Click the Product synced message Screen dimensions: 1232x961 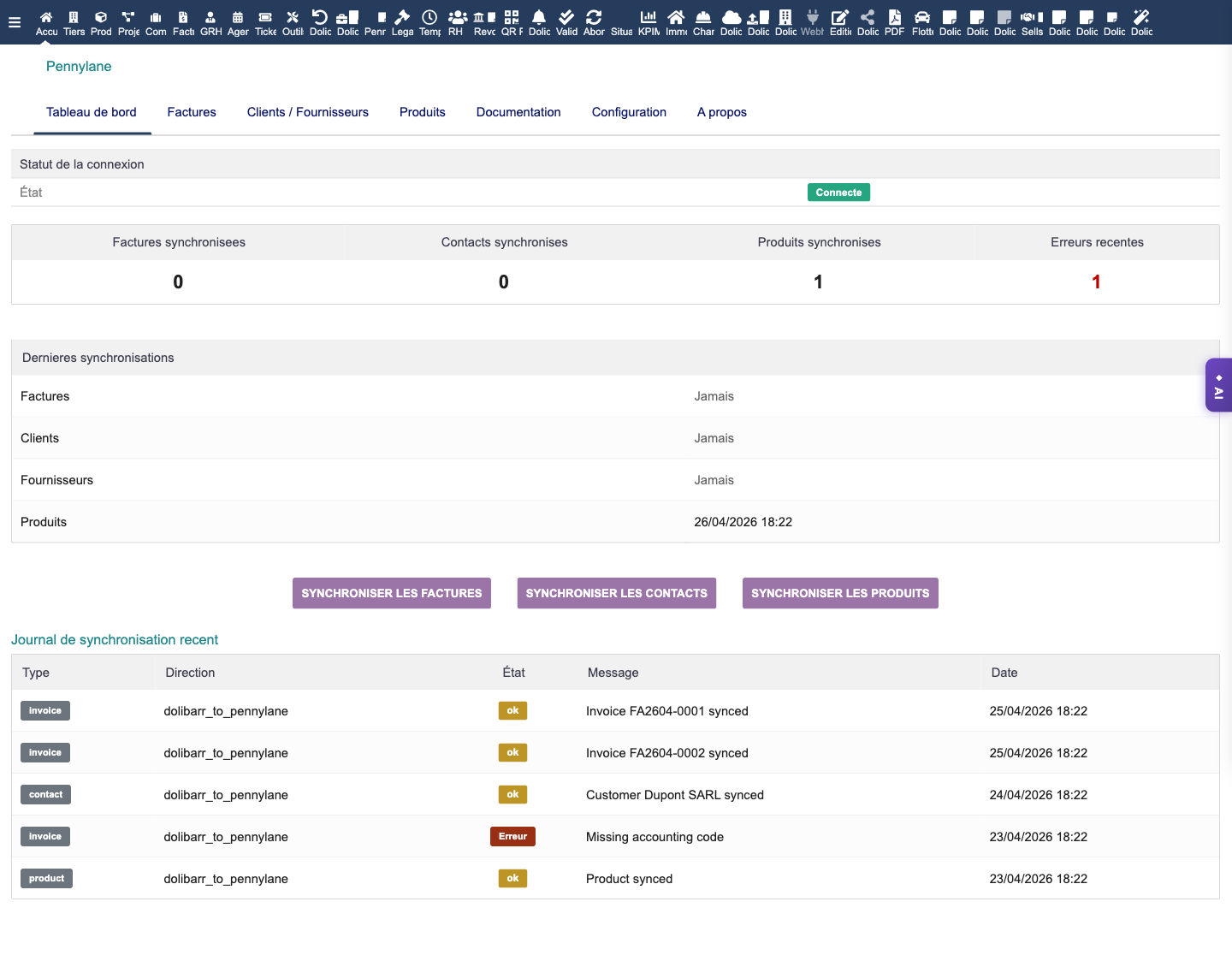click(629, 879)
